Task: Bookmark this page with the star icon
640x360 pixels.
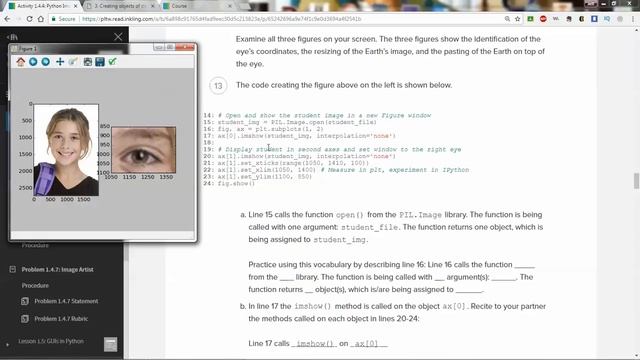Action: point(518,19)
